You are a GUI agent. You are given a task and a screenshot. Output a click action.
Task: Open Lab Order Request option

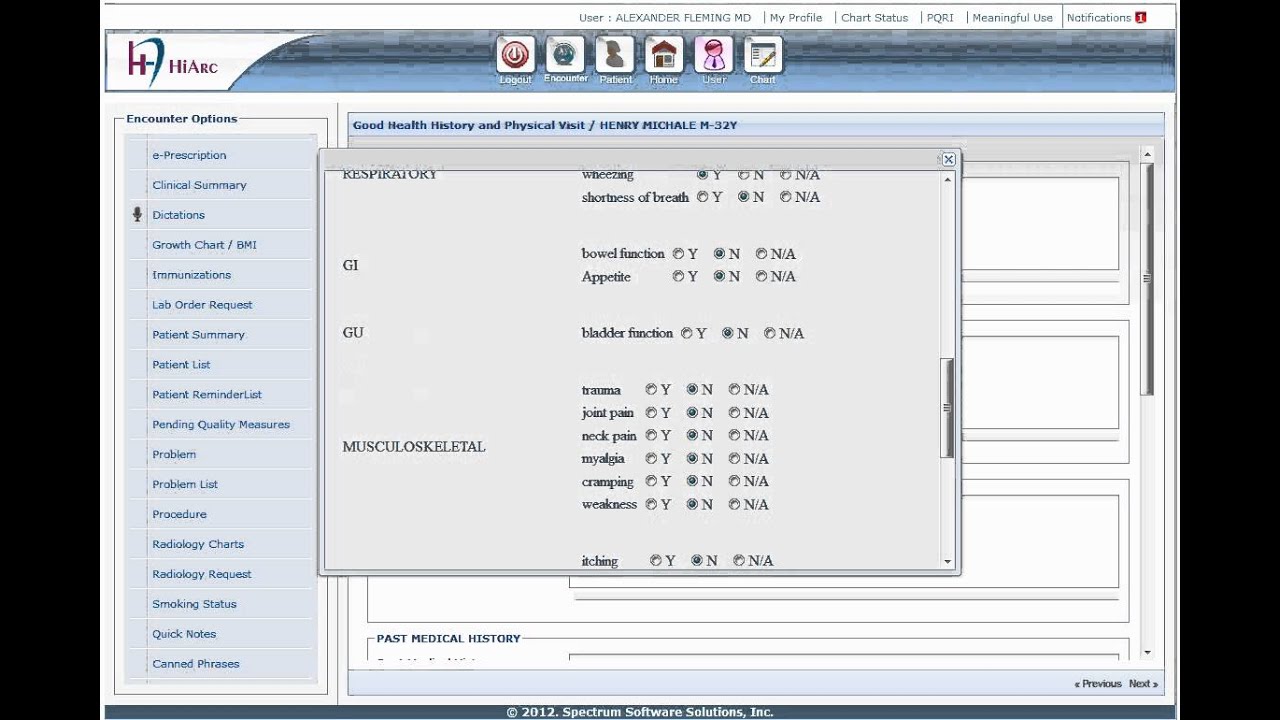[x=202, y=305]
